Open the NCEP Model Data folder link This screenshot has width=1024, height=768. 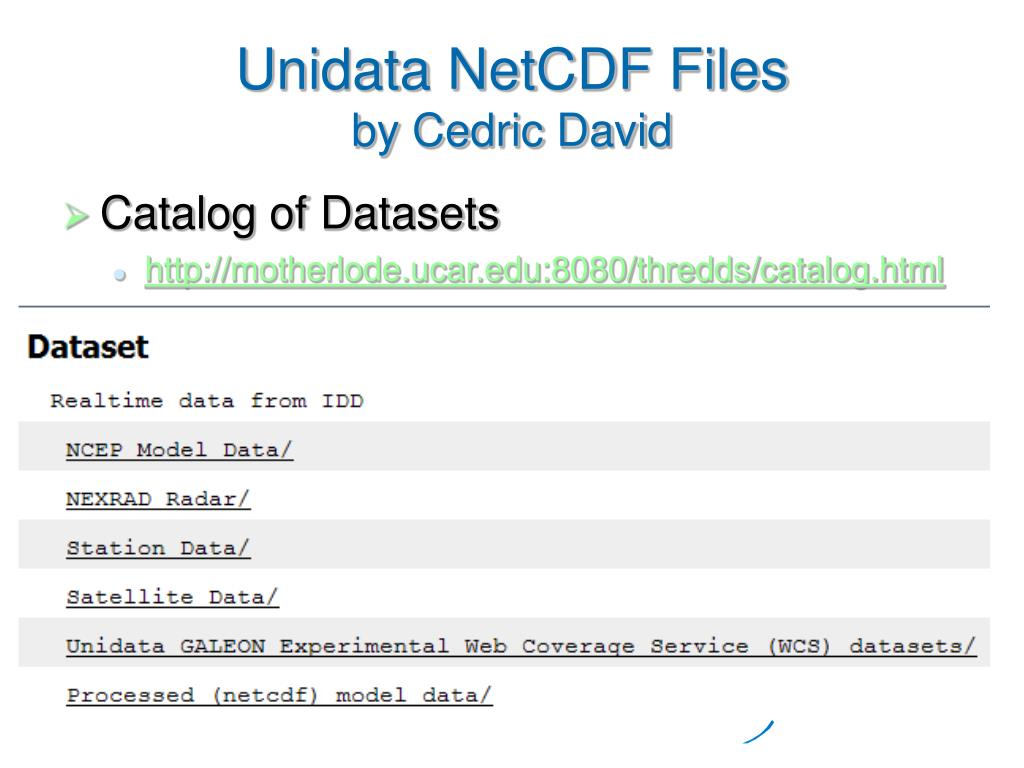180,450
